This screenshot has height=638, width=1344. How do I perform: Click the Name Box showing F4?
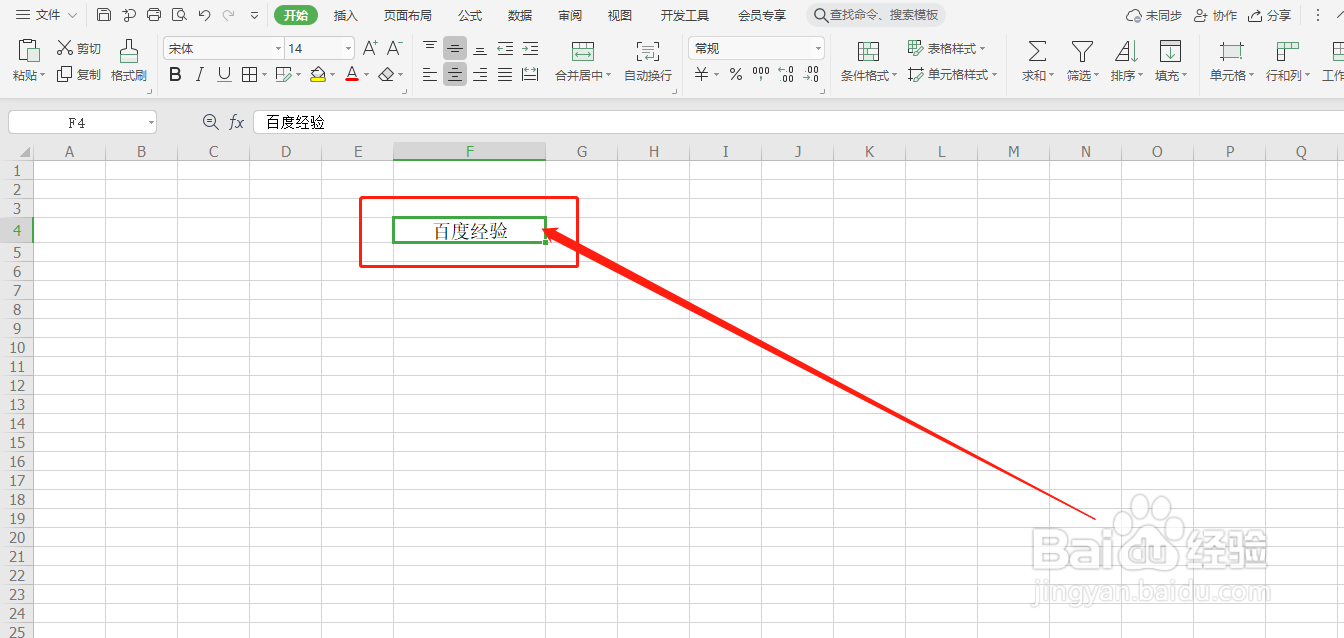pyautogui.click(x=82, y=122)
